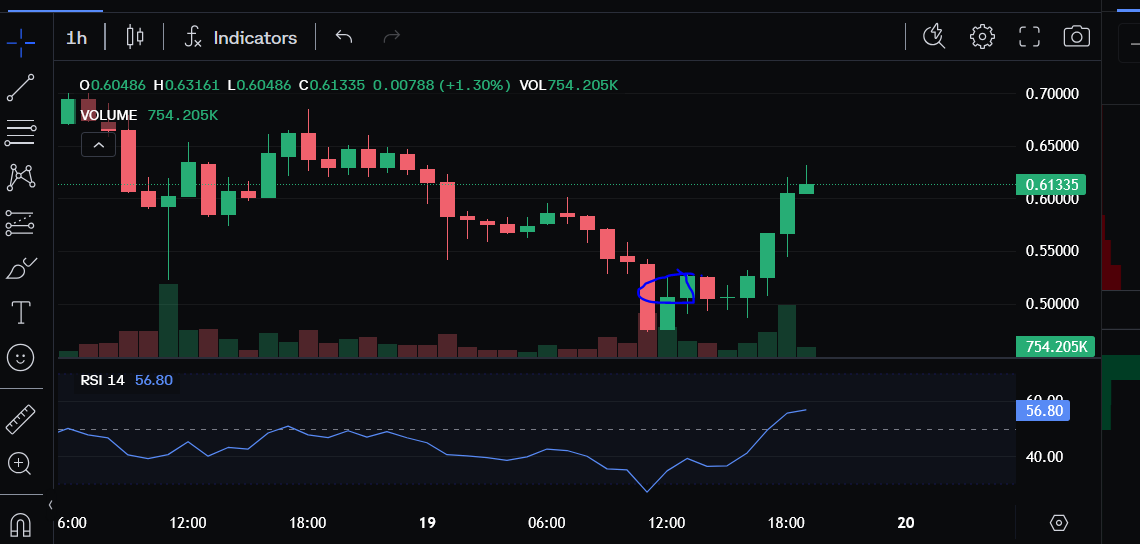Open the quick search lightning tool

coord(934,36)
